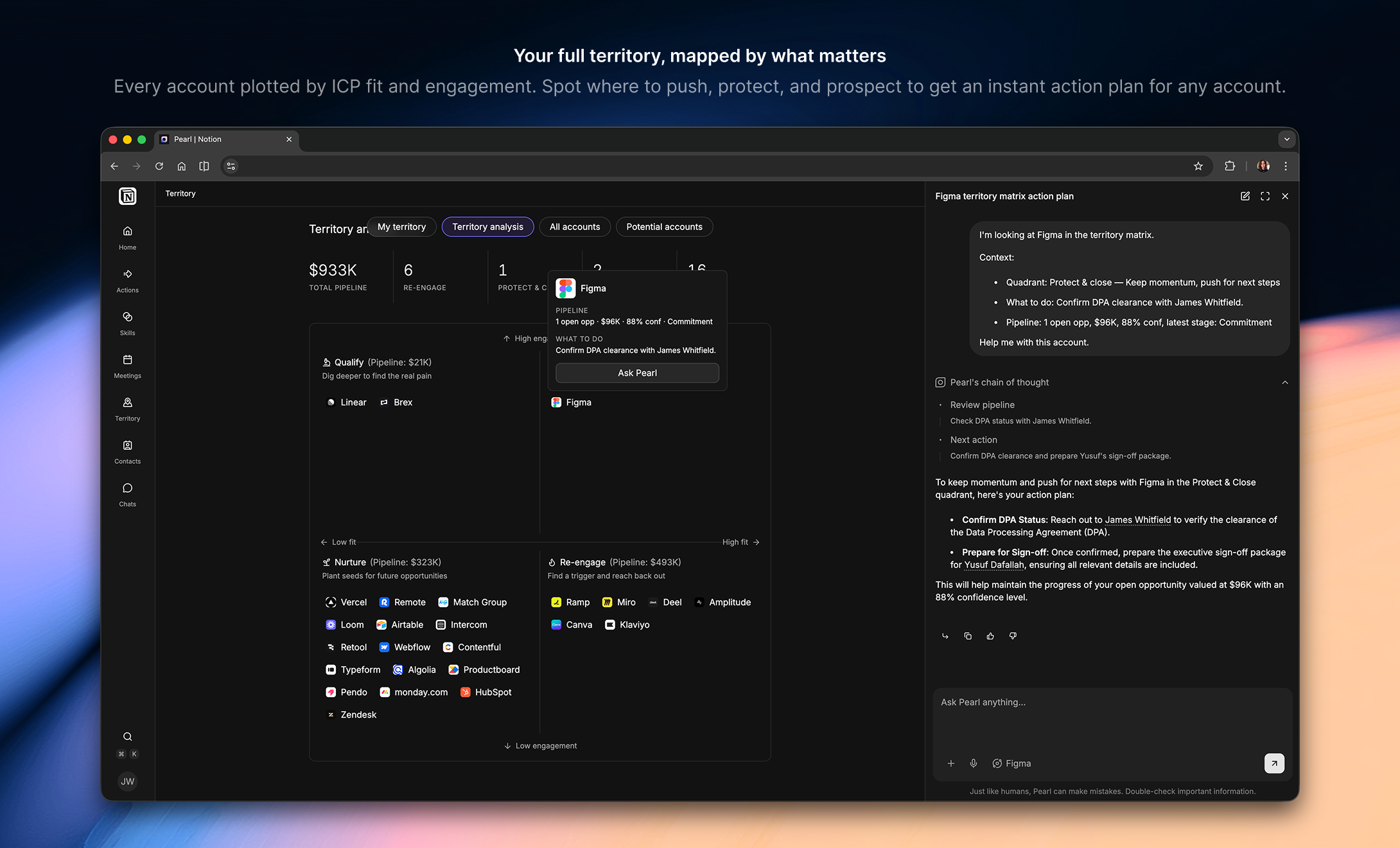Select the Canva account

(x=572, y=624)
